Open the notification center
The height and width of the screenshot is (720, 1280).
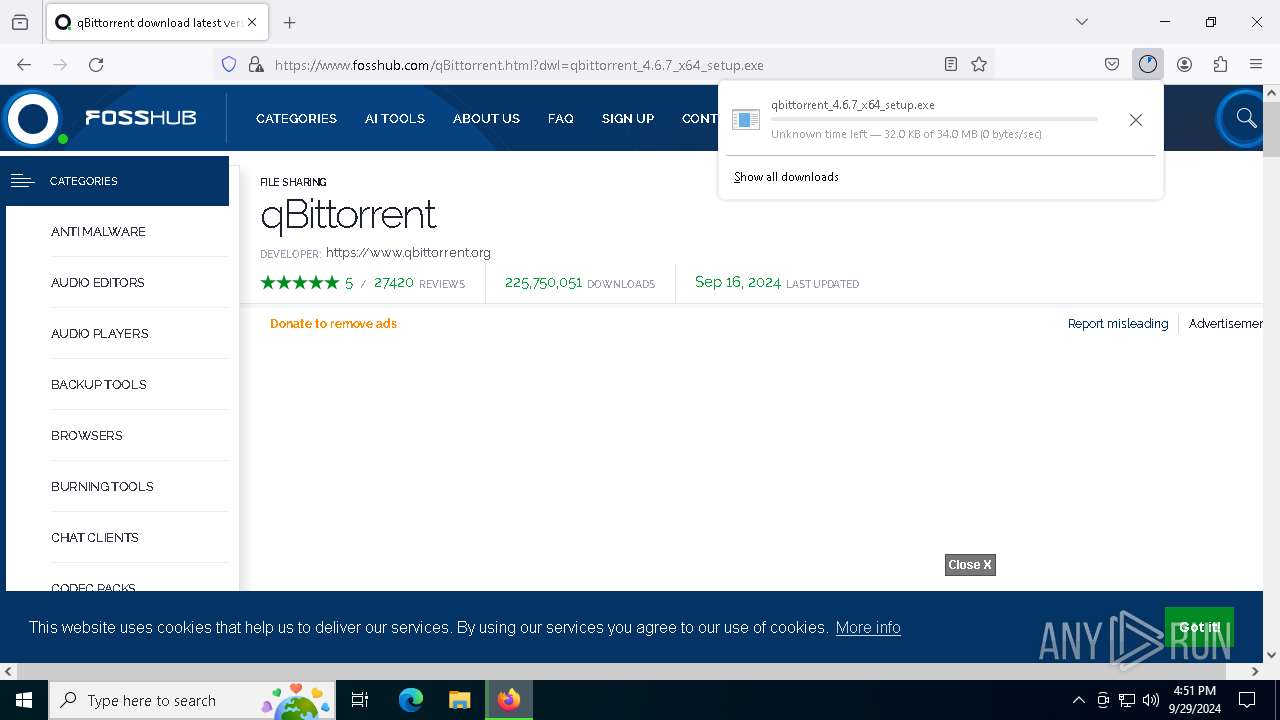tap(1247, 700)
